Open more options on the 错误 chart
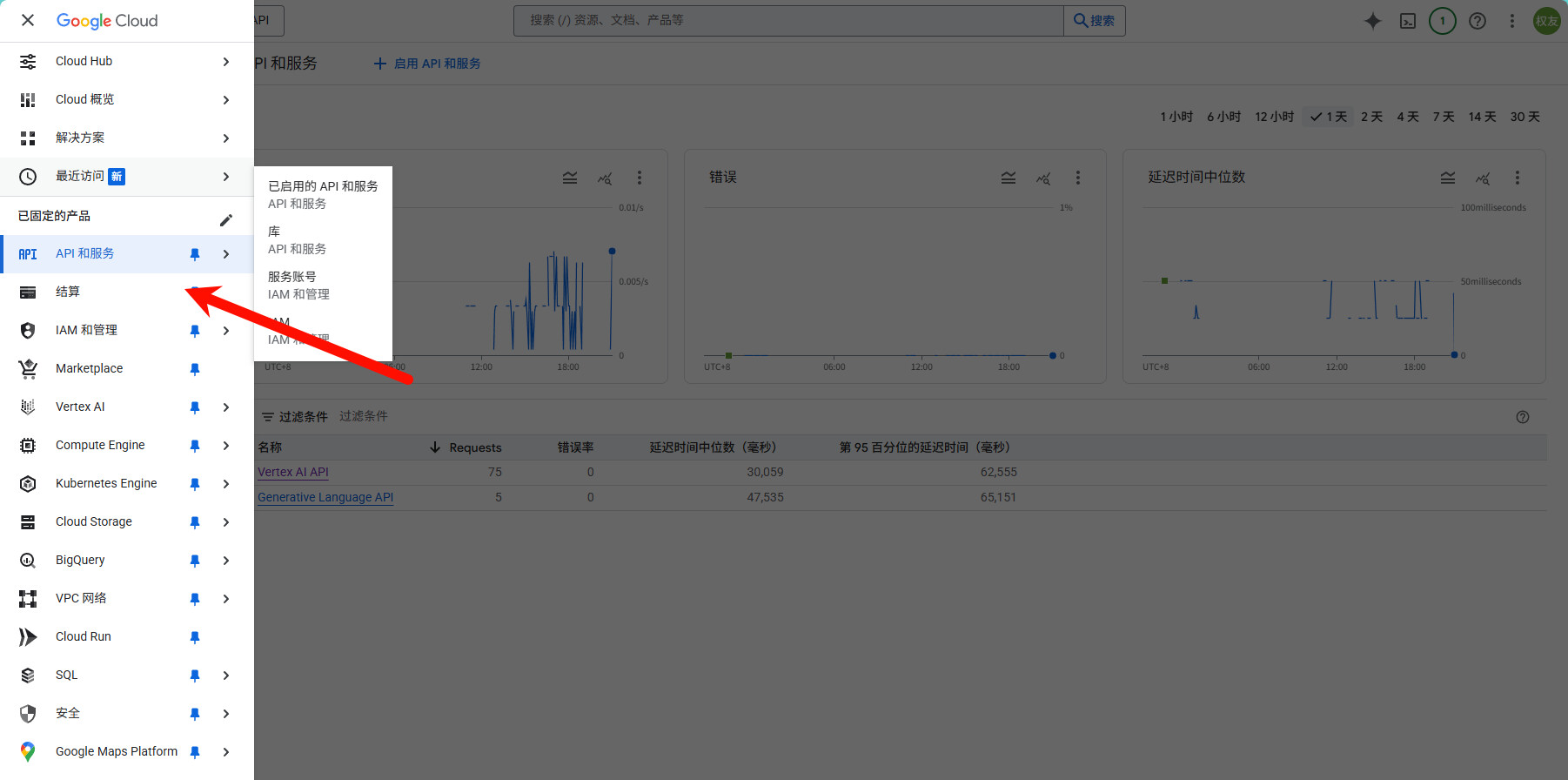The image size is (1568, 780). click(x=1077, y=178)
